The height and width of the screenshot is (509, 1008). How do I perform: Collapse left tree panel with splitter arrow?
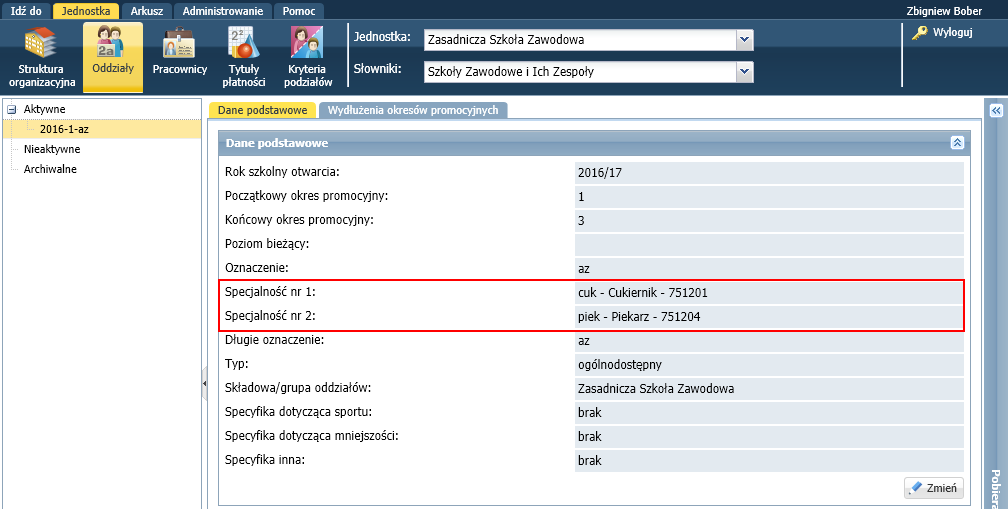204,384
